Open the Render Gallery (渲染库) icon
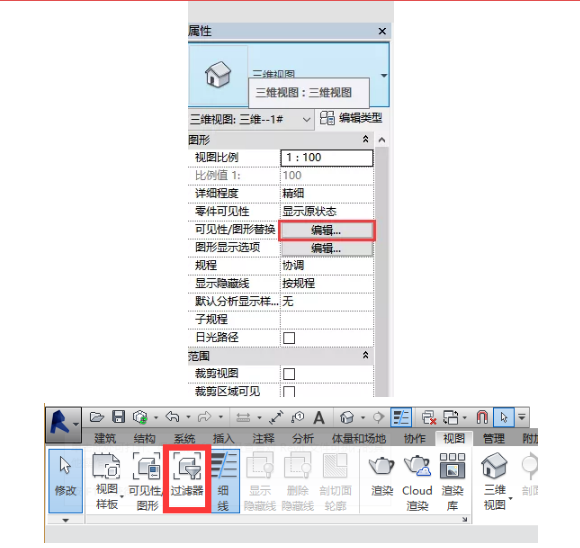The height and width of the screenshot is (548, 580). [x=452, y=482]
